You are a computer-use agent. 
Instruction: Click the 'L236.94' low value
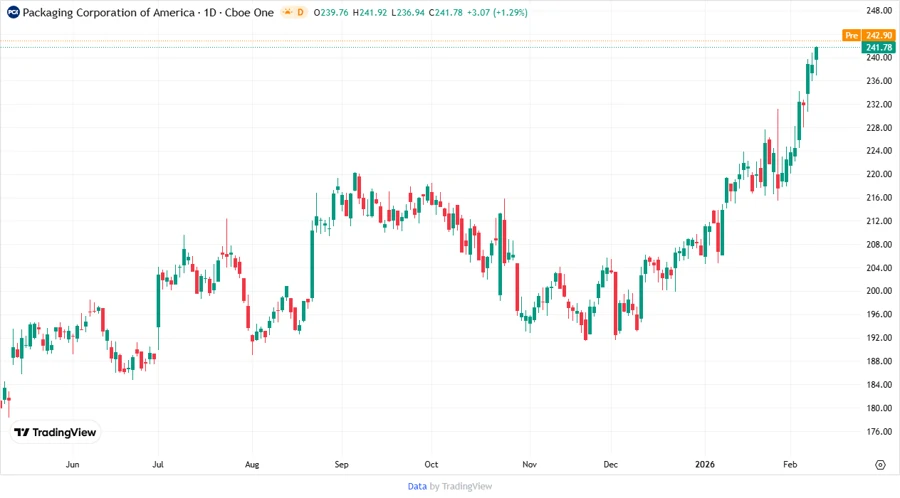pos(408,12)
